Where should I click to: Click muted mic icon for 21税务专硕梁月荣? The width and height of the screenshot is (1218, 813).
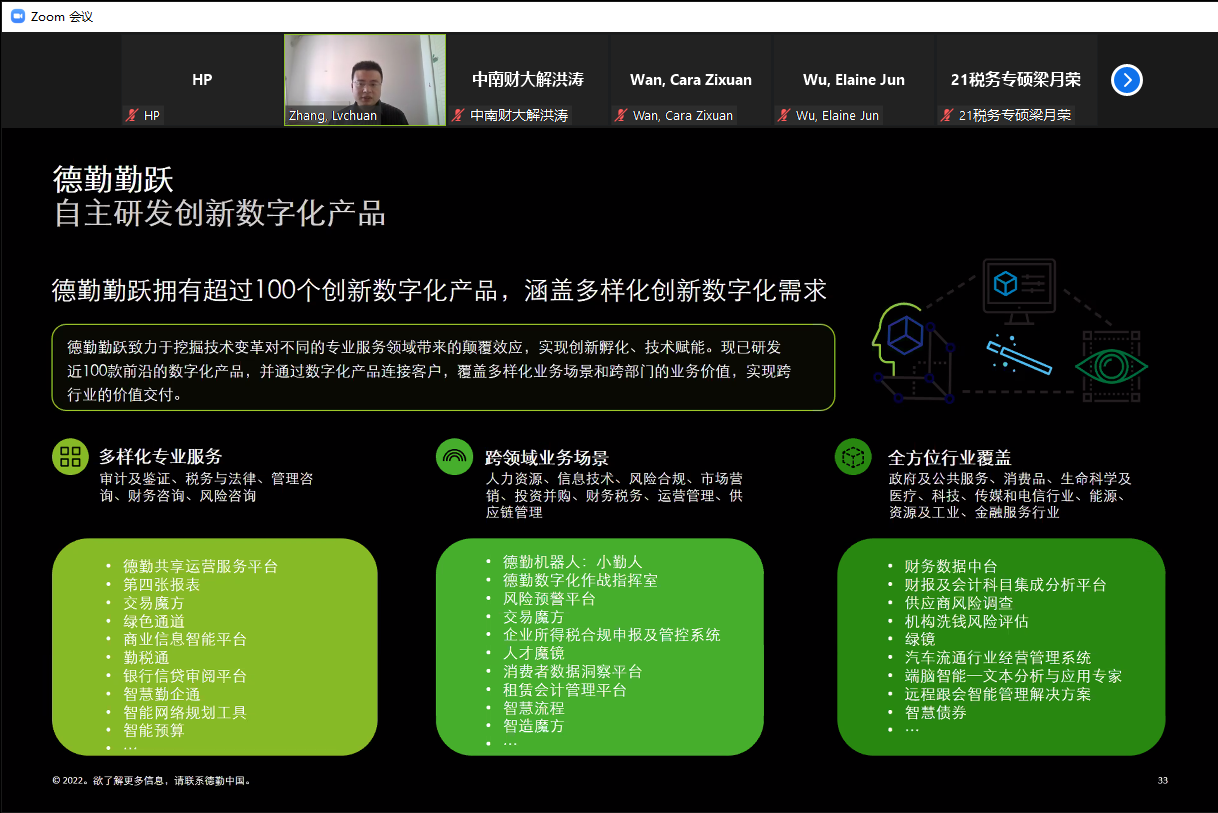coord(946,116)
